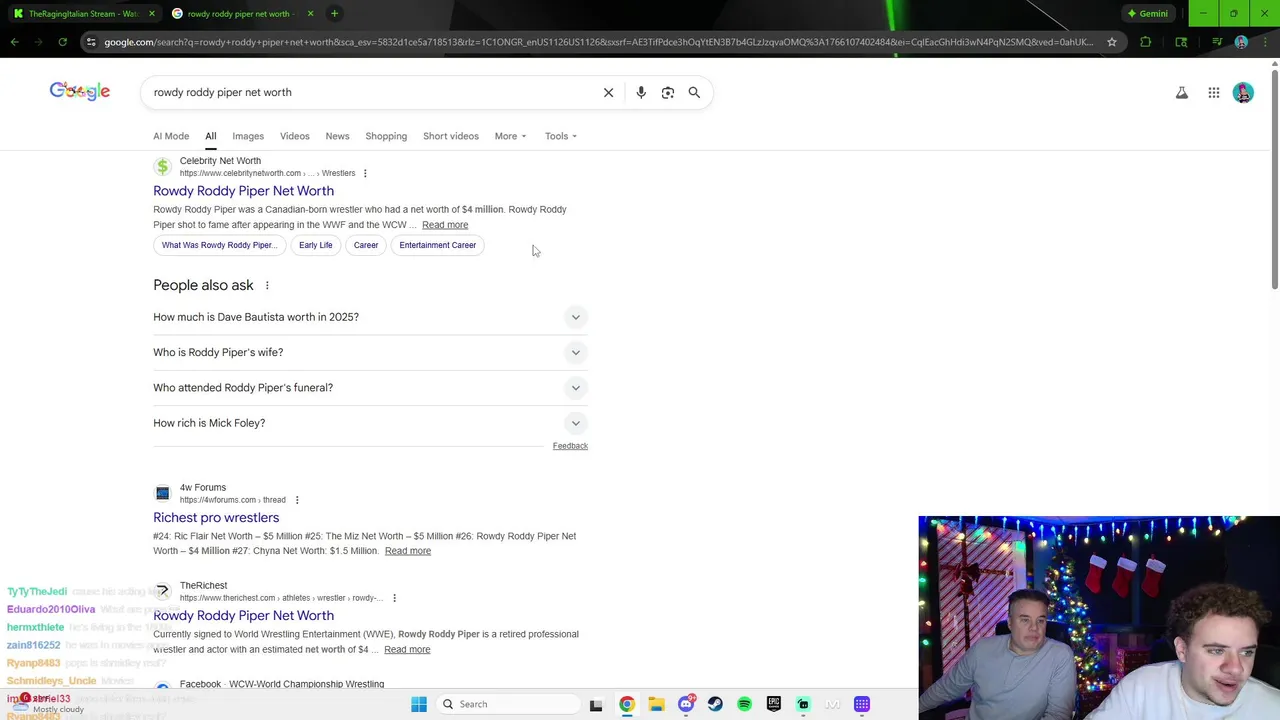Open File Explorer from taskbar

pos(656,704)
